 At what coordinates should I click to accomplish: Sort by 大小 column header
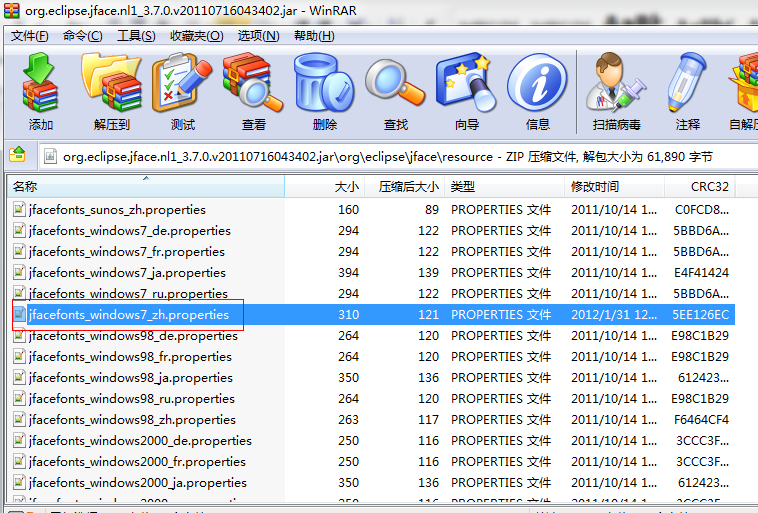click(x=325, y=187)
